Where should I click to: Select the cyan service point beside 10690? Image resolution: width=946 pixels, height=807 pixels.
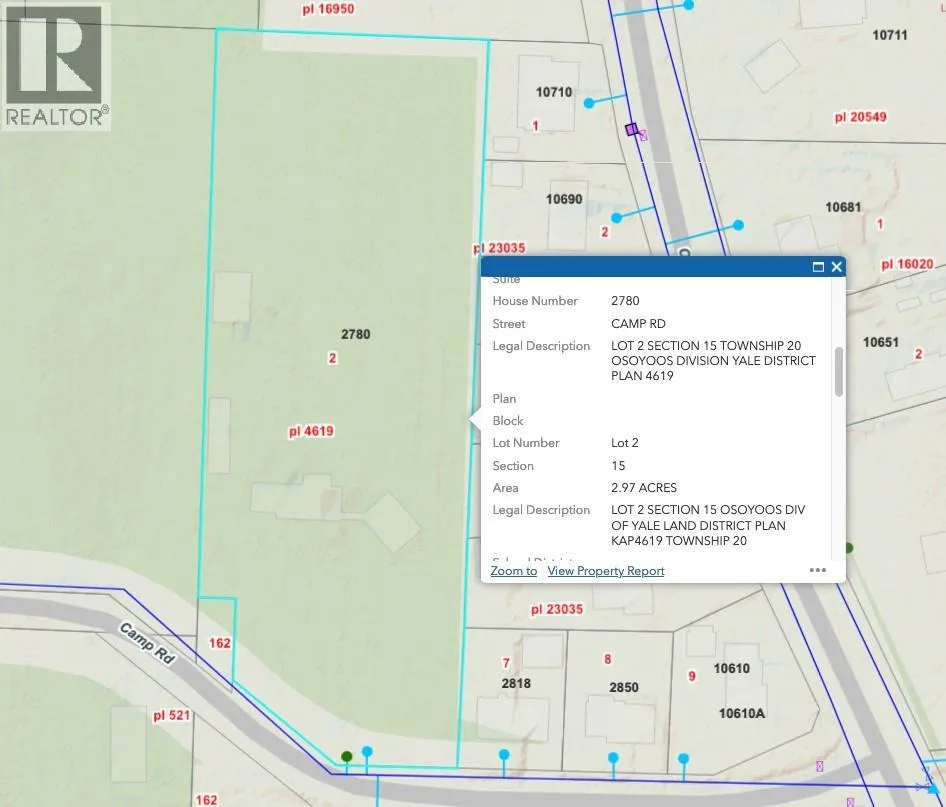(x=617, y=217)
